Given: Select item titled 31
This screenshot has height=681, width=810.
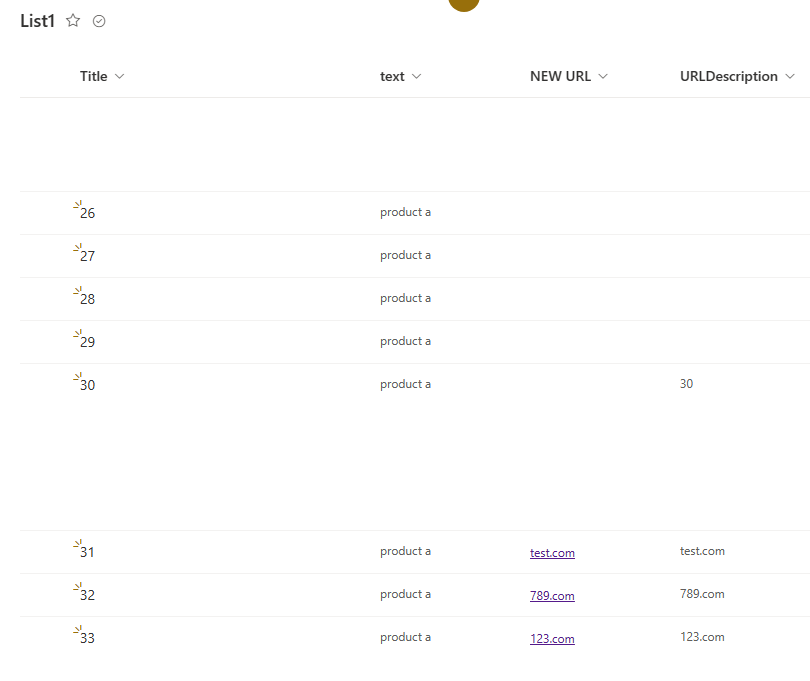Looking at the screenshot, I should click(x=87, y=552).
